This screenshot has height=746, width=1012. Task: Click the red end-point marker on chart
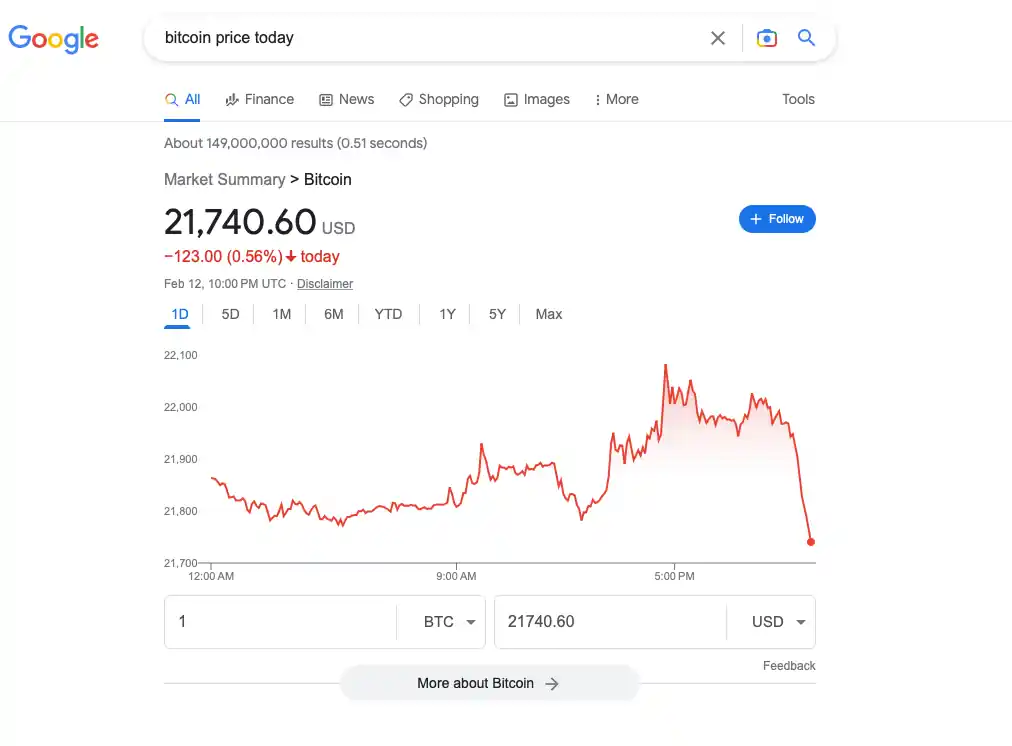tap(810, 542)
